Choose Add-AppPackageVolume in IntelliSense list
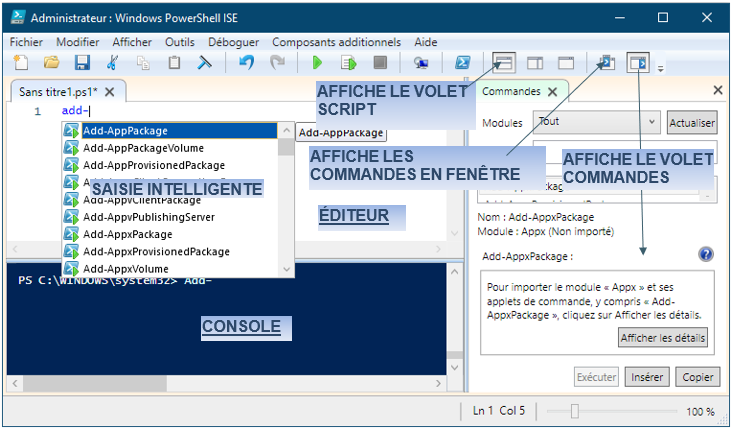The height and width of the screenshot is (429, 735). click(x=170, y=148)
